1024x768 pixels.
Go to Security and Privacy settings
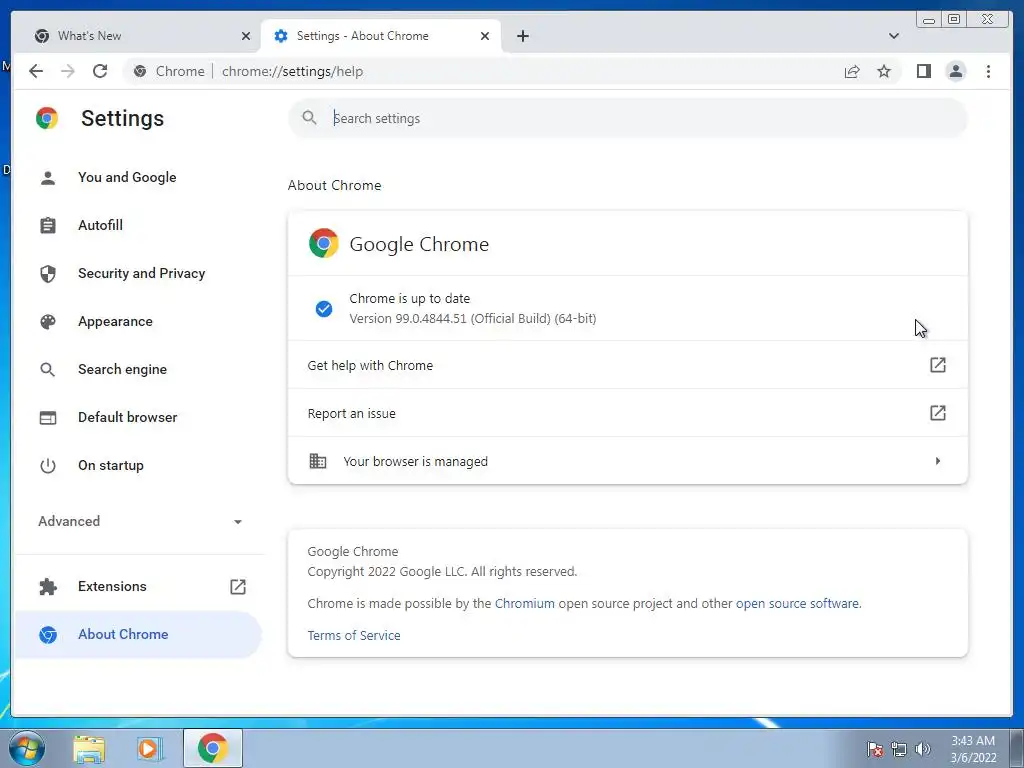(141, 274)
